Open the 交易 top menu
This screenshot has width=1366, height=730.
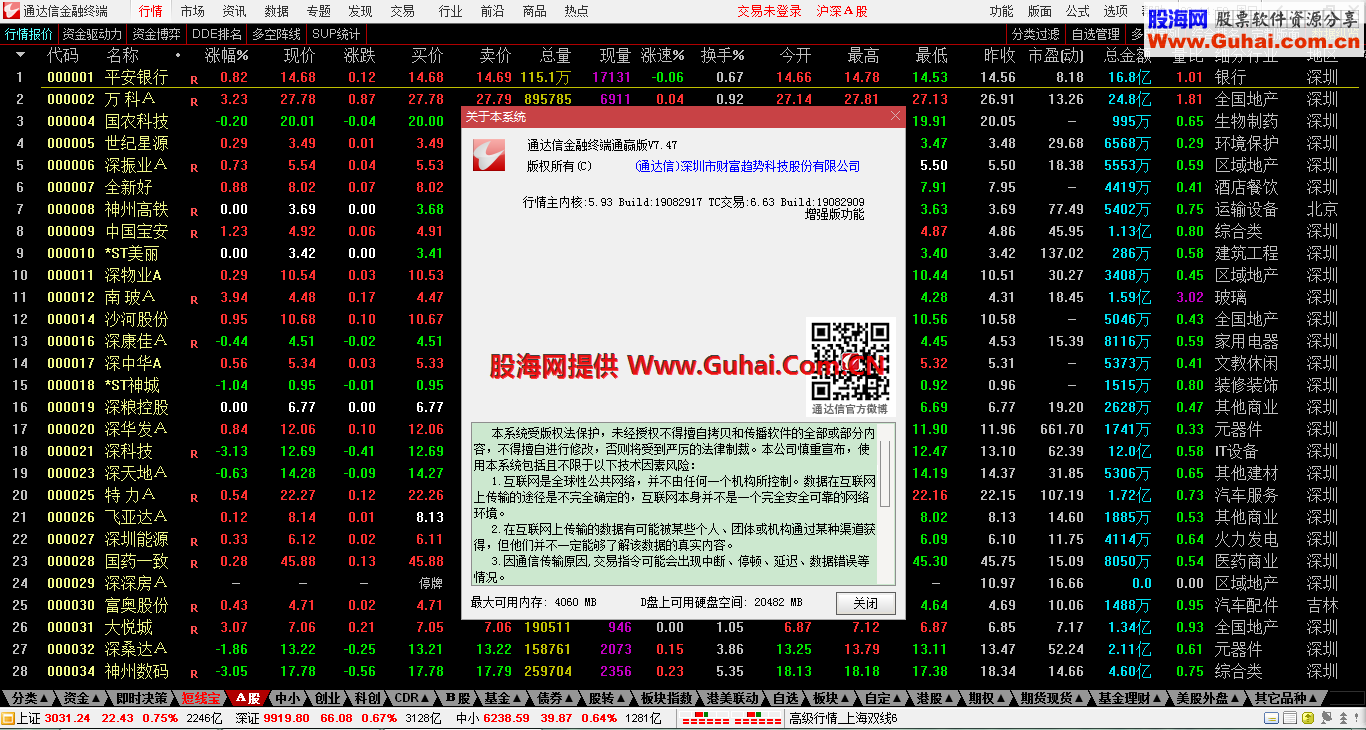point(402,11)
